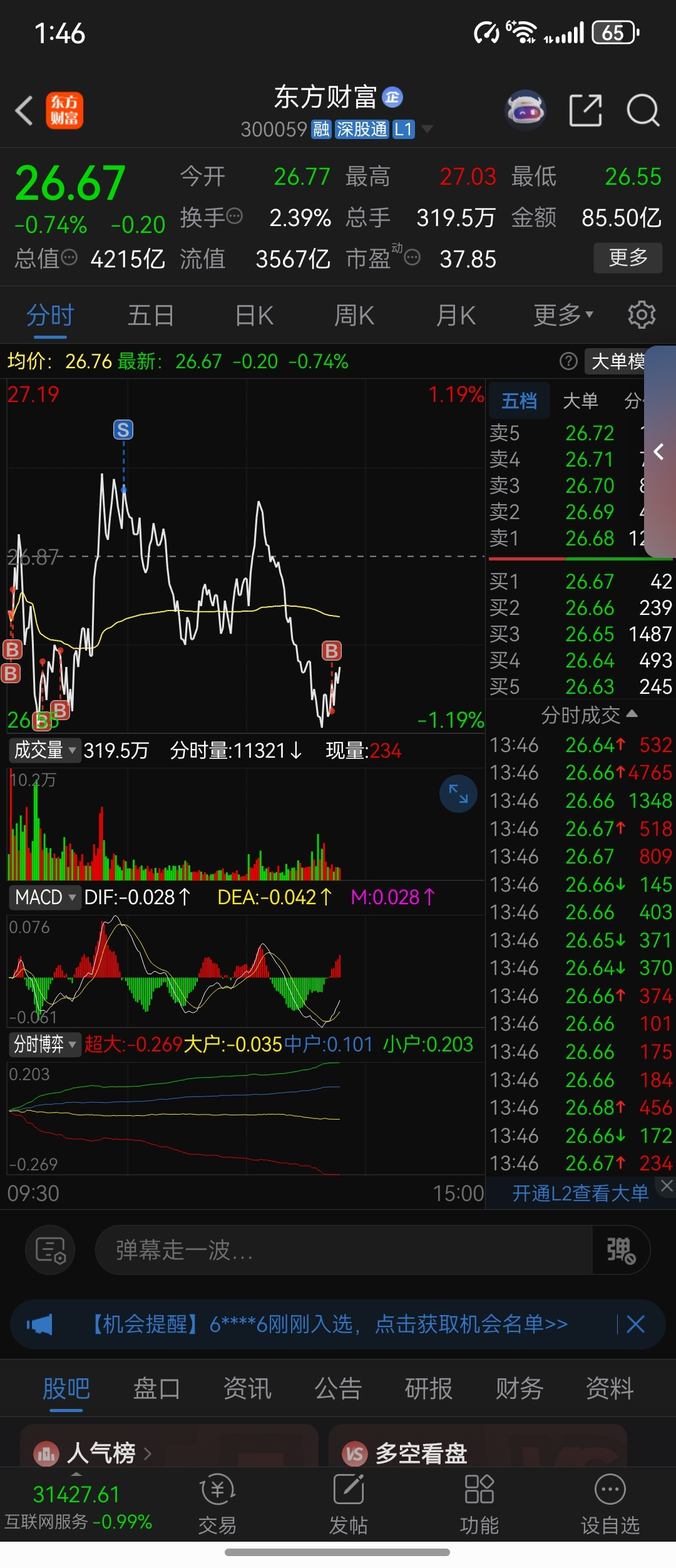Open the 交易 trade icon
Image resolution: width=676 pixels, height=1568 pixels.
[217, 1504]
